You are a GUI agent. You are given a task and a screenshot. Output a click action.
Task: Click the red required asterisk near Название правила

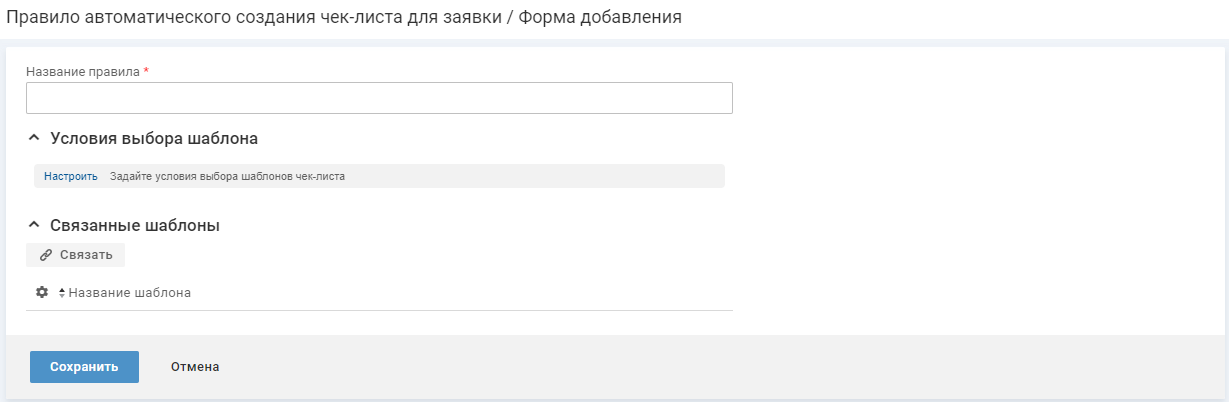146,72
